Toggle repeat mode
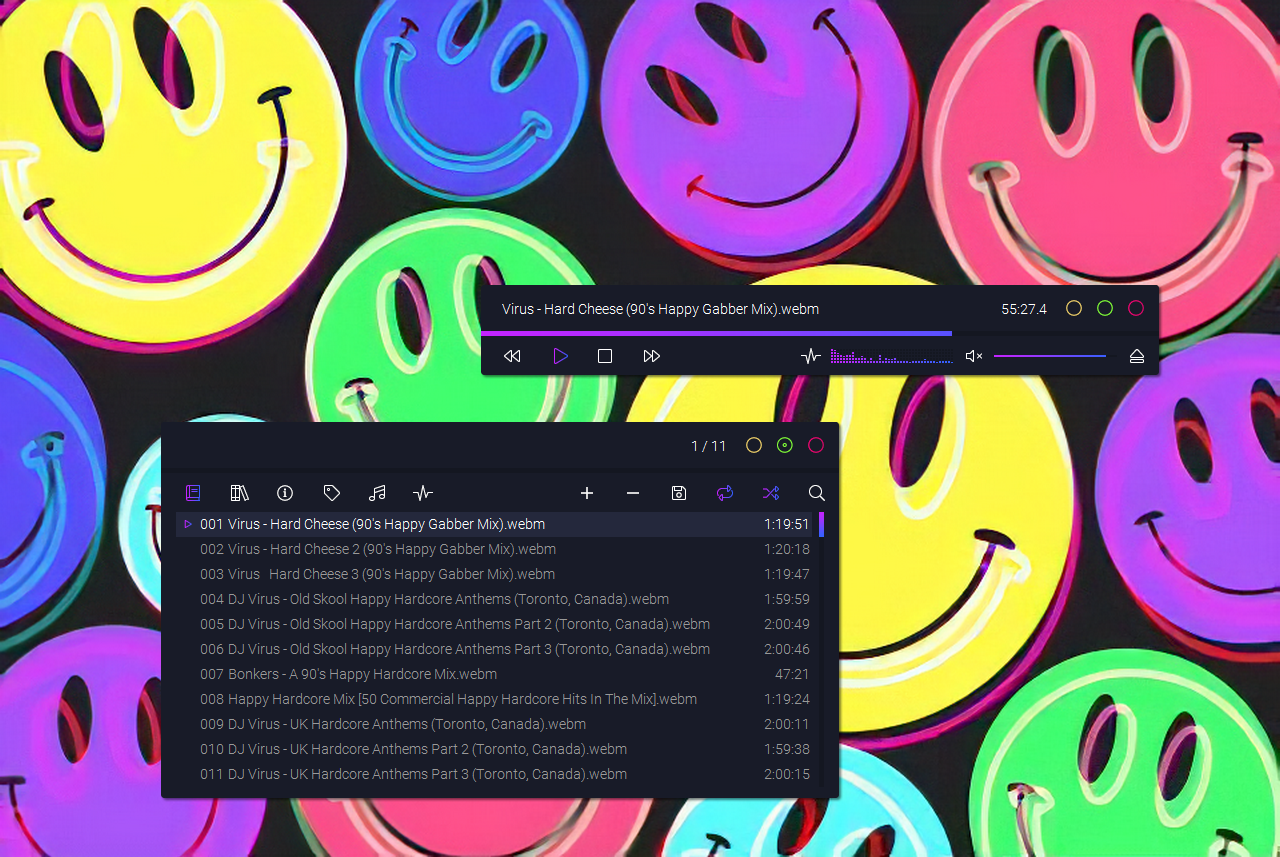 [x=725, y=493]
